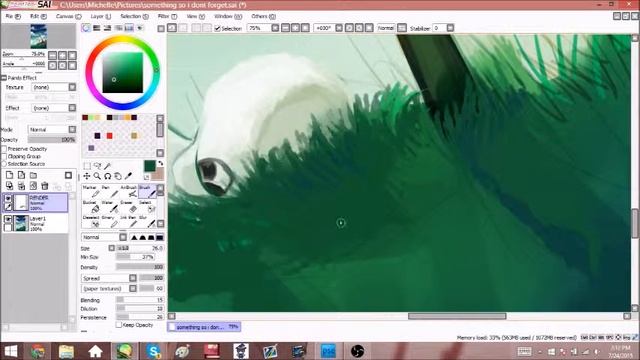The width and height of the screenshot is (640, 360).
Task: Select the Binary pen tool
Action: click(x=109, y=222)
